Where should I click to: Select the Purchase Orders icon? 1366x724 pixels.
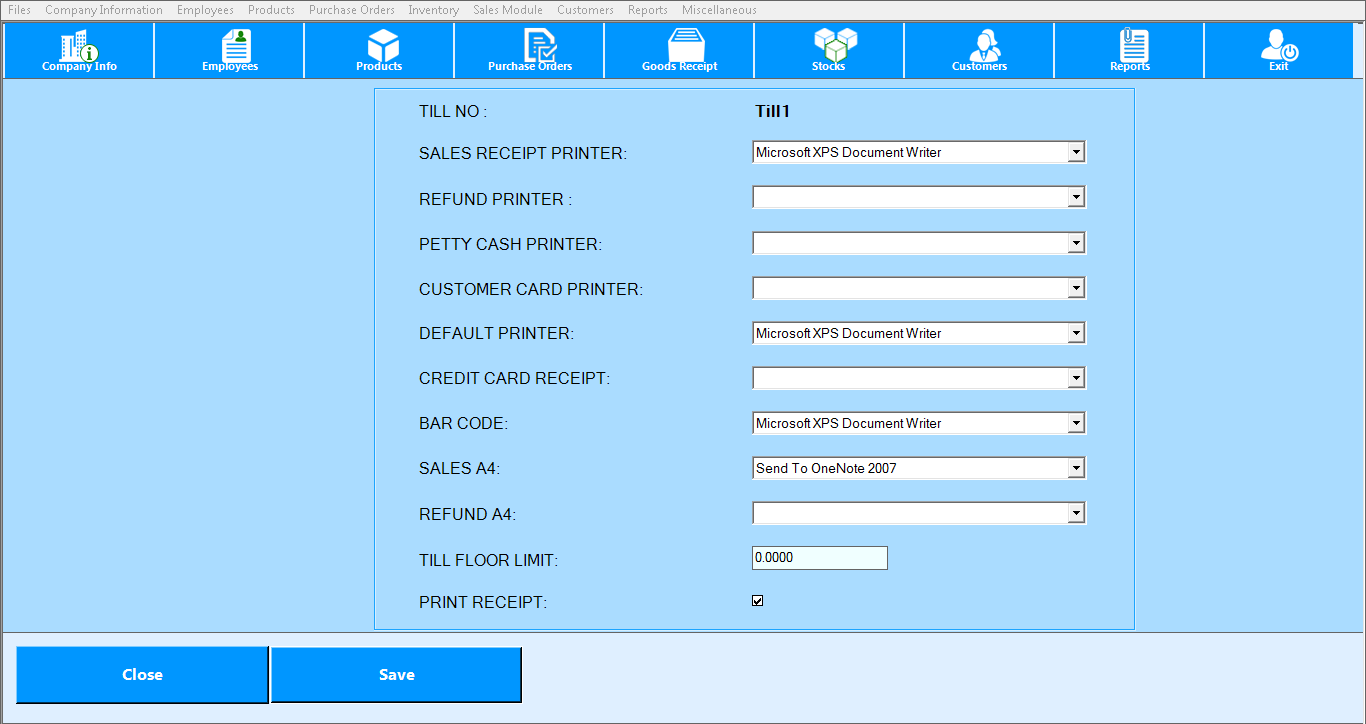point(530,50)
